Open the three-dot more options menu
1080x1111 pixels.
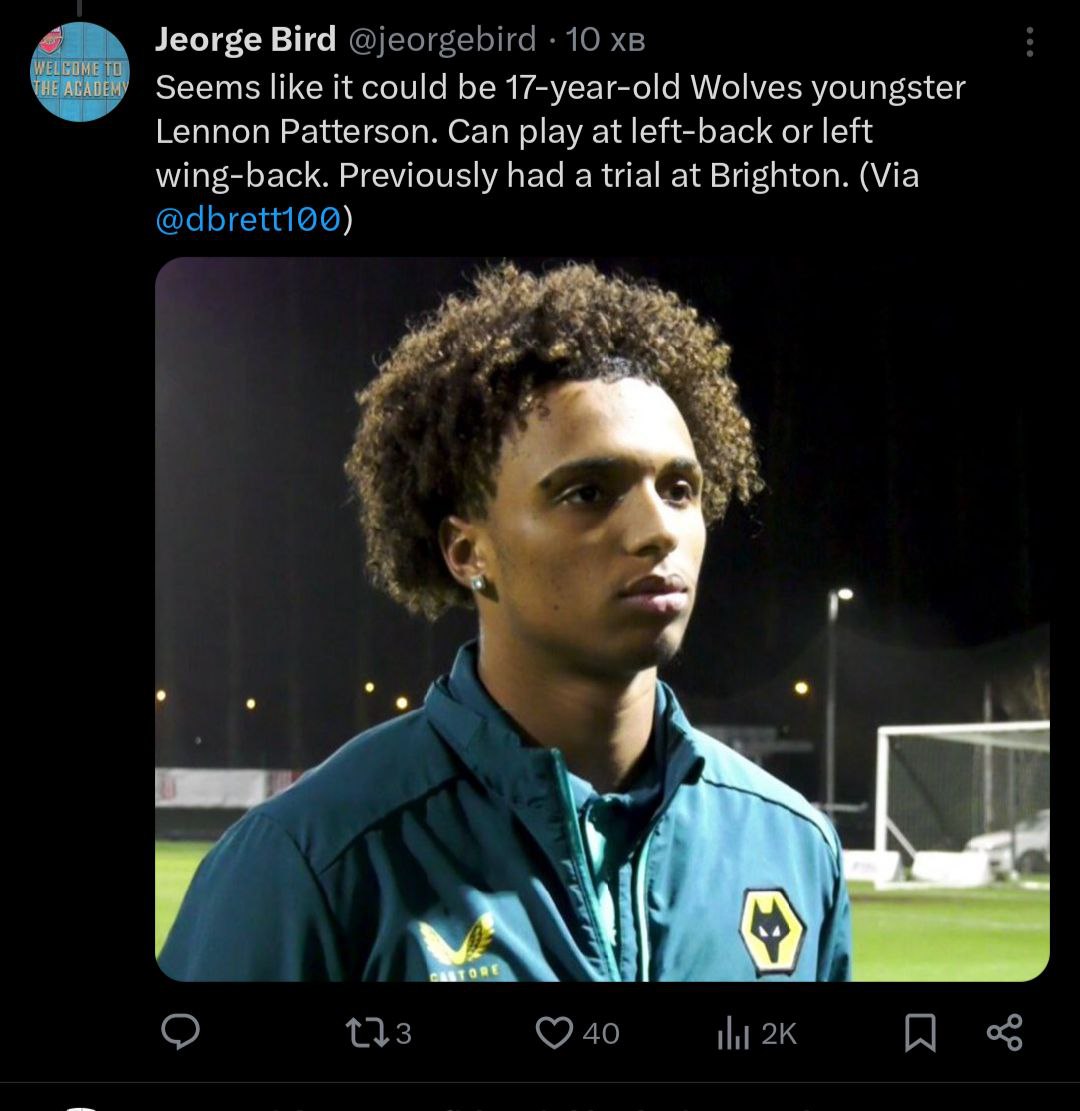(x=1029, y=42)
